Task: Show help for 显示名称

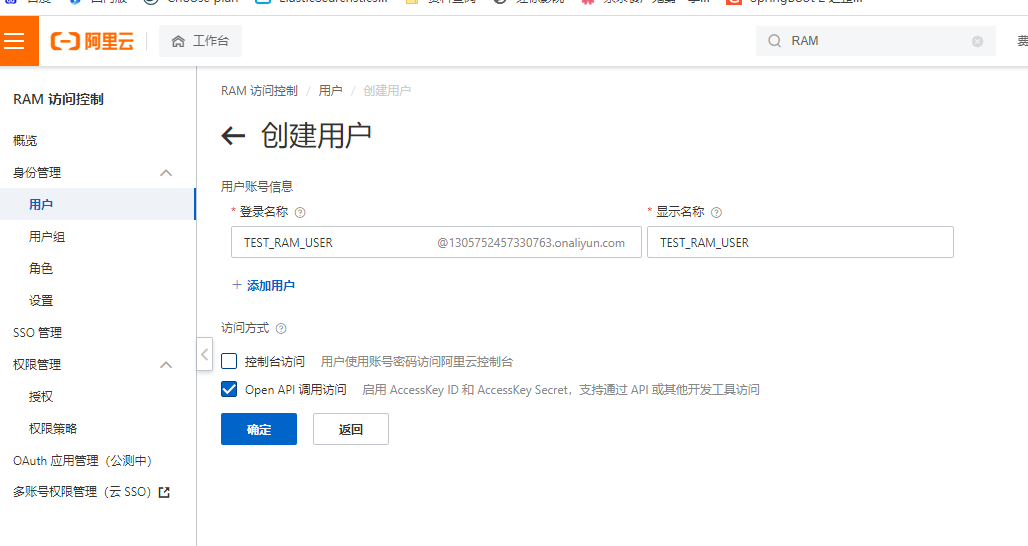Action: pos(717,212)
